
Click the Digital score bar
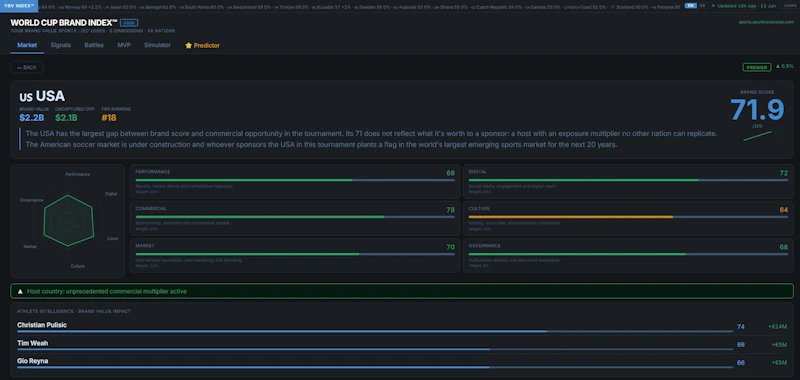point(628,180)
